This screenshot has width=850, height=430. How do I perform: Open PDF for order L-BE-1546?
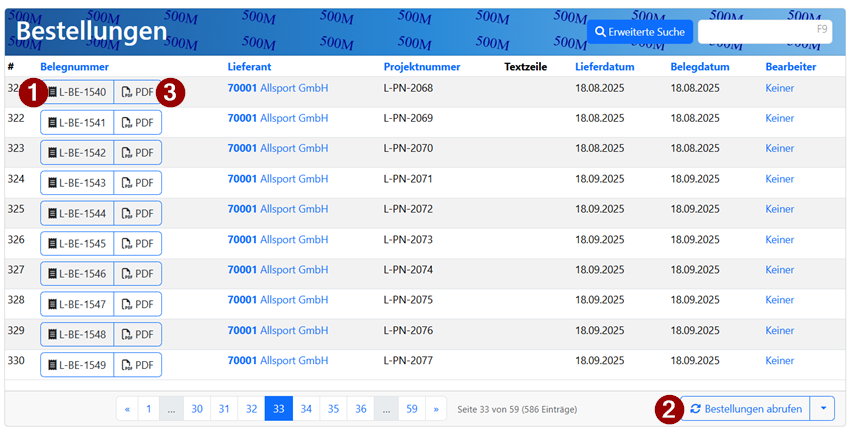(138, 273)
